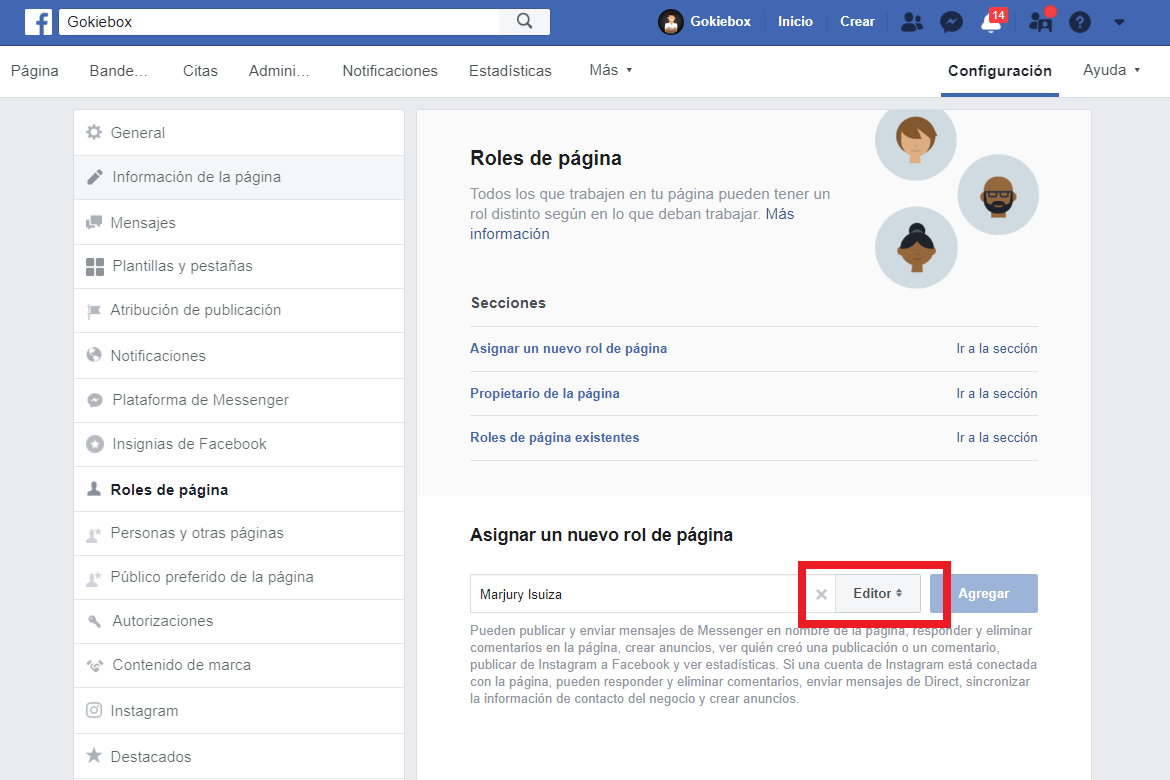
Task: Open the Notificaciones page tab
Action: [x=390, y=71]
